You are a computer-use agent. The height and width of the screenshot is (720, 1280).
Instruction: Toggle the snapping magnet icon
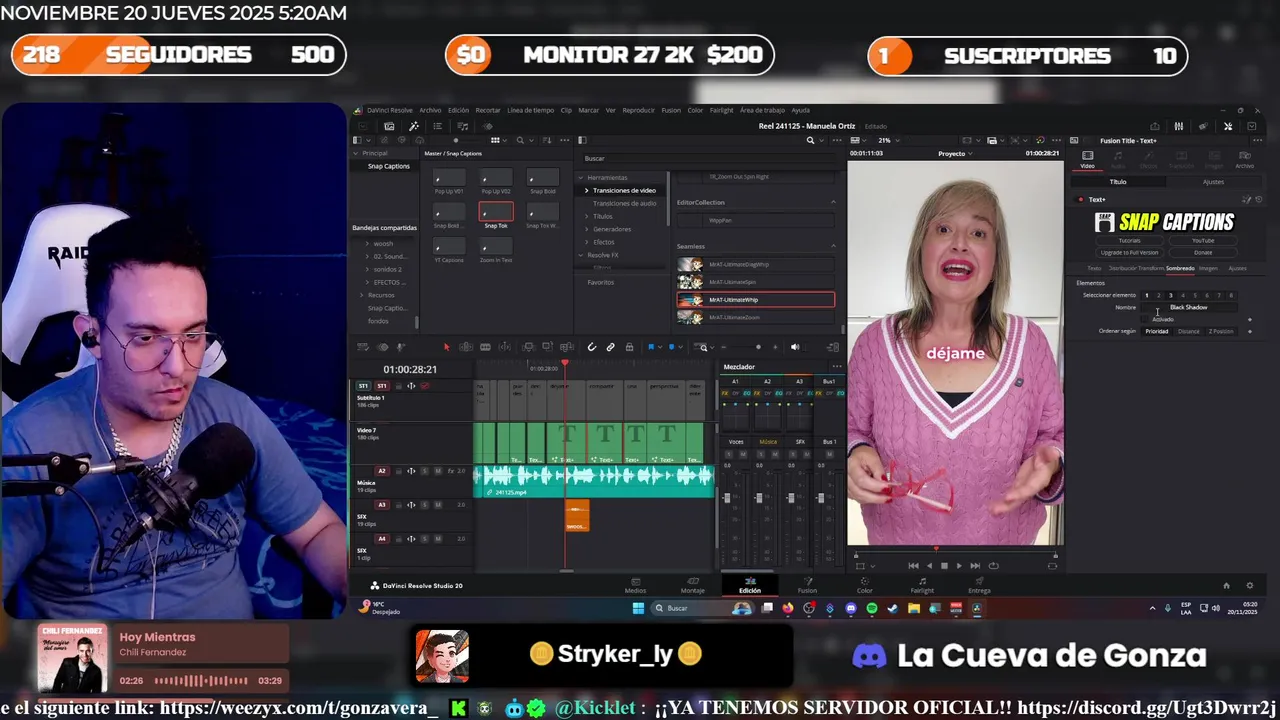coord(592,347)
